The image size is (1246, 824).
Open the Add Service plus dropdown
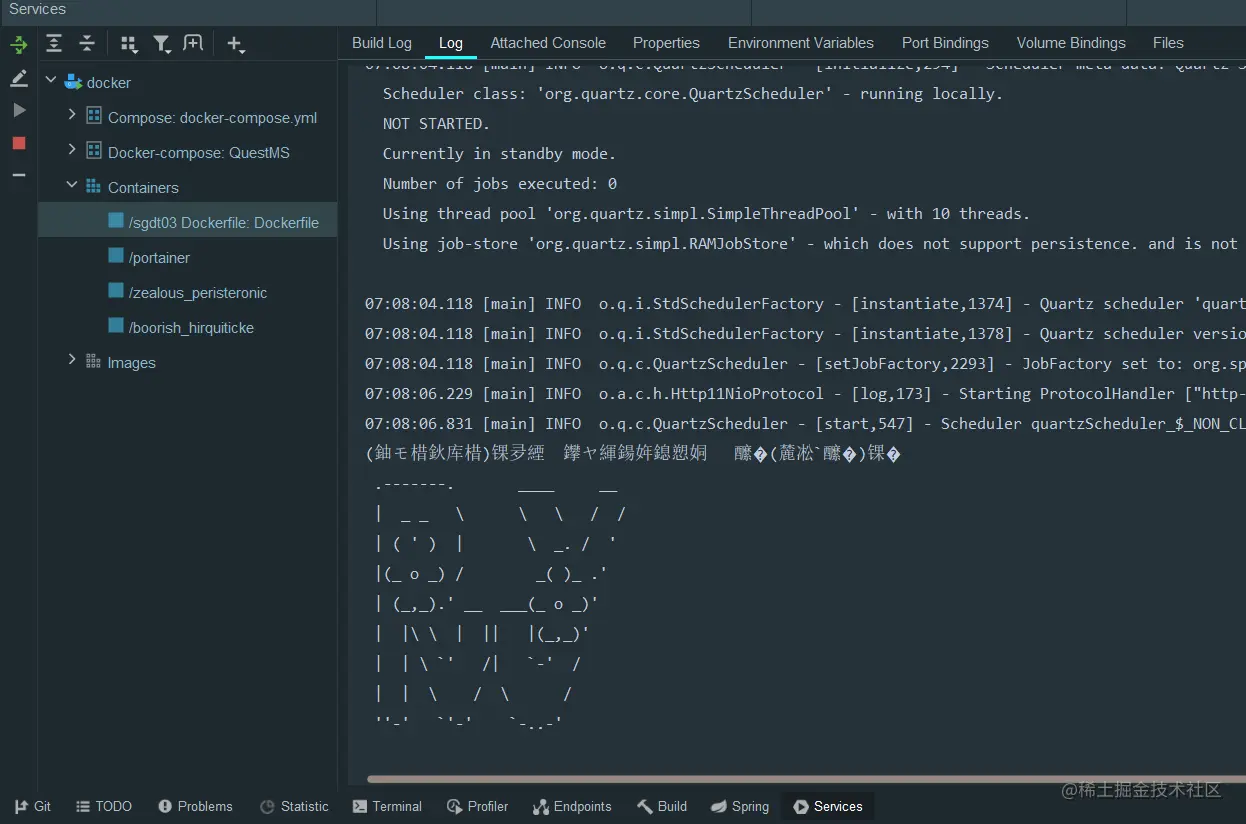pyautogui.click(x=236, y=44)
